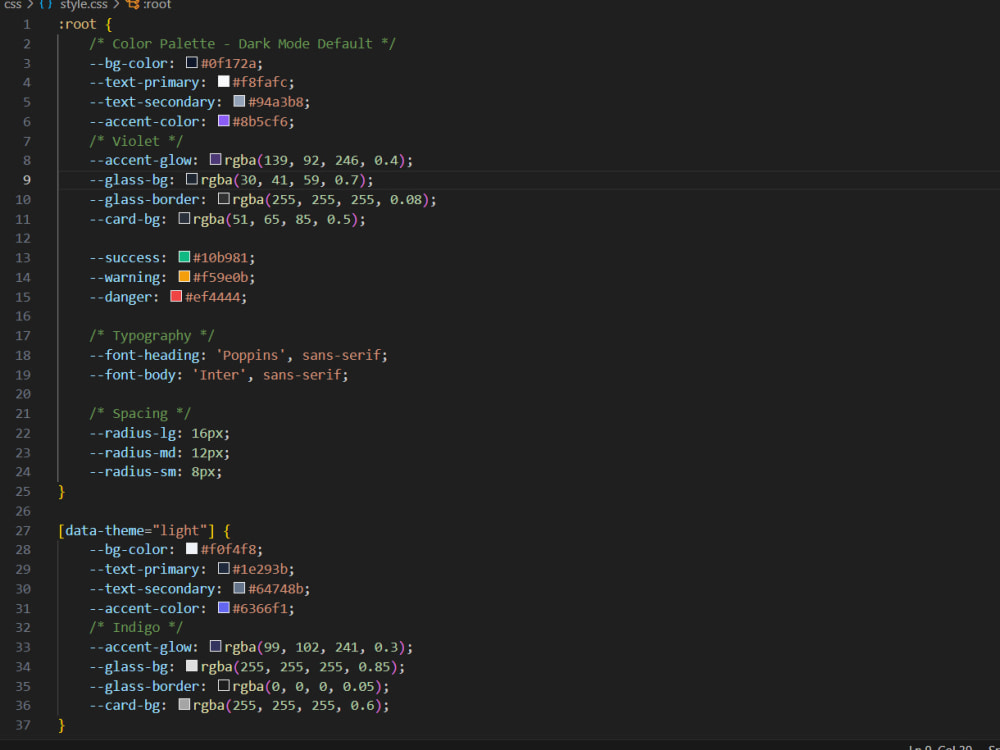Click the #64748b gray swatch
This screenshot has width=1000, height=750.
pyautogui.click(x=239, y=588)
